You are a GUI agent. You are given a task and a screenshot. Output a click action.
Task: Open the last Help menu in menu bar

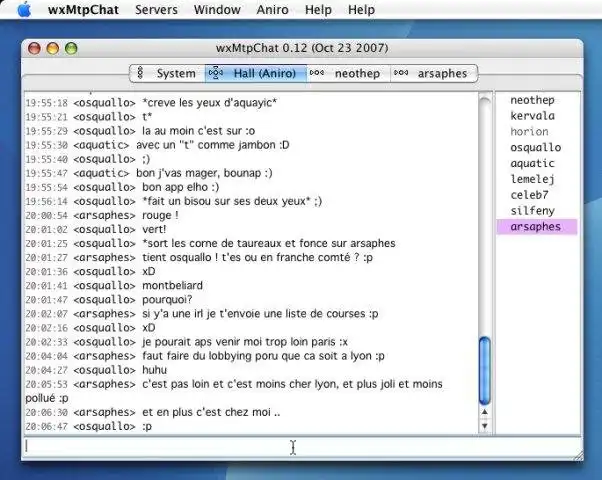(x=361, y=10)
